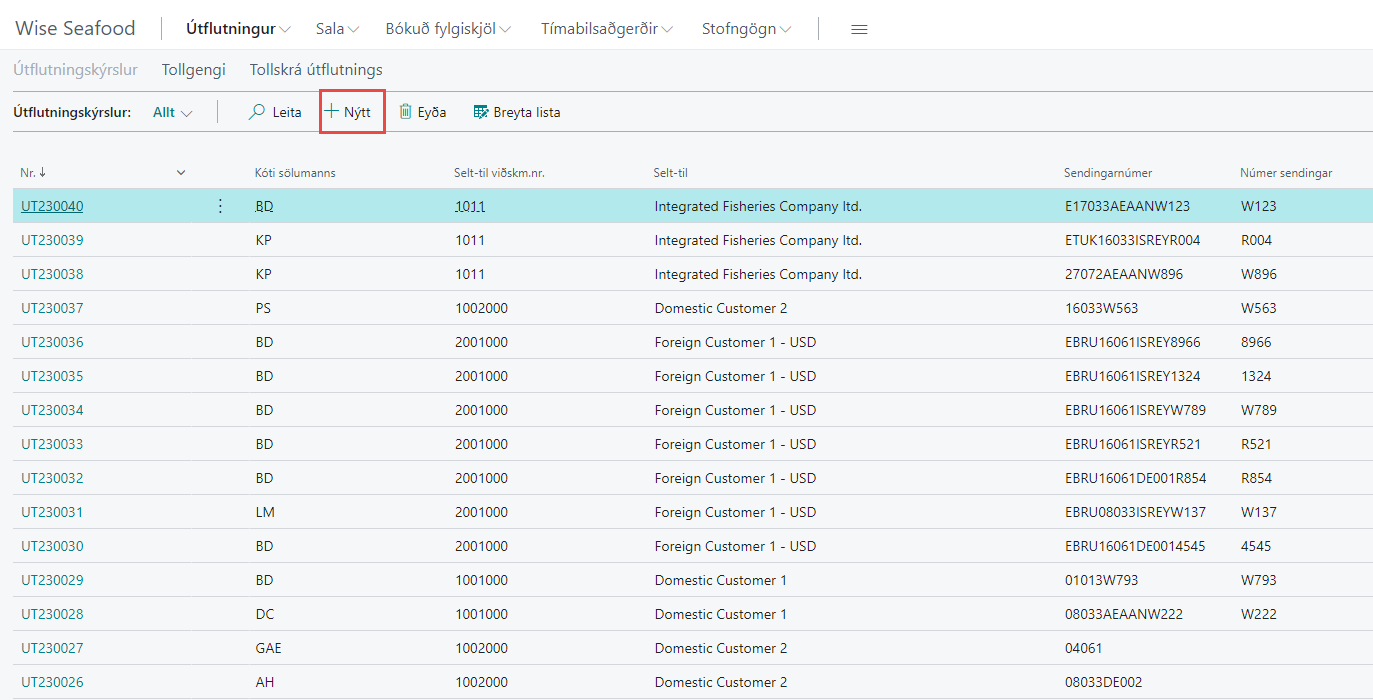
Task: Click the plus icon for Nýtt
Action: [x=332, y=112]
